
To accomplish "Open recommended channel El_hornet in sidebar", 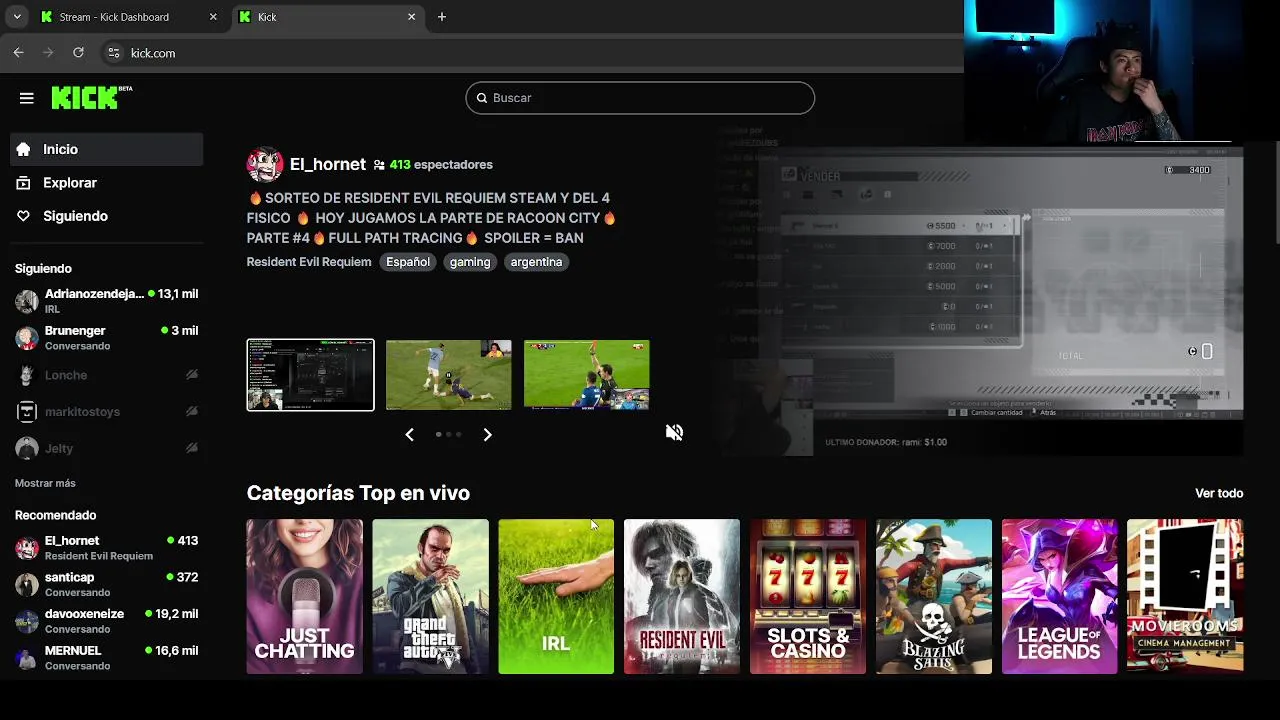I will point(106,548).
